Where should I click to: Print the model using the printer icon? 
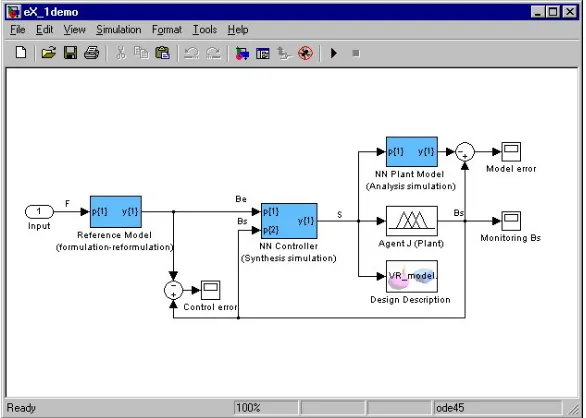click(92, 53)
